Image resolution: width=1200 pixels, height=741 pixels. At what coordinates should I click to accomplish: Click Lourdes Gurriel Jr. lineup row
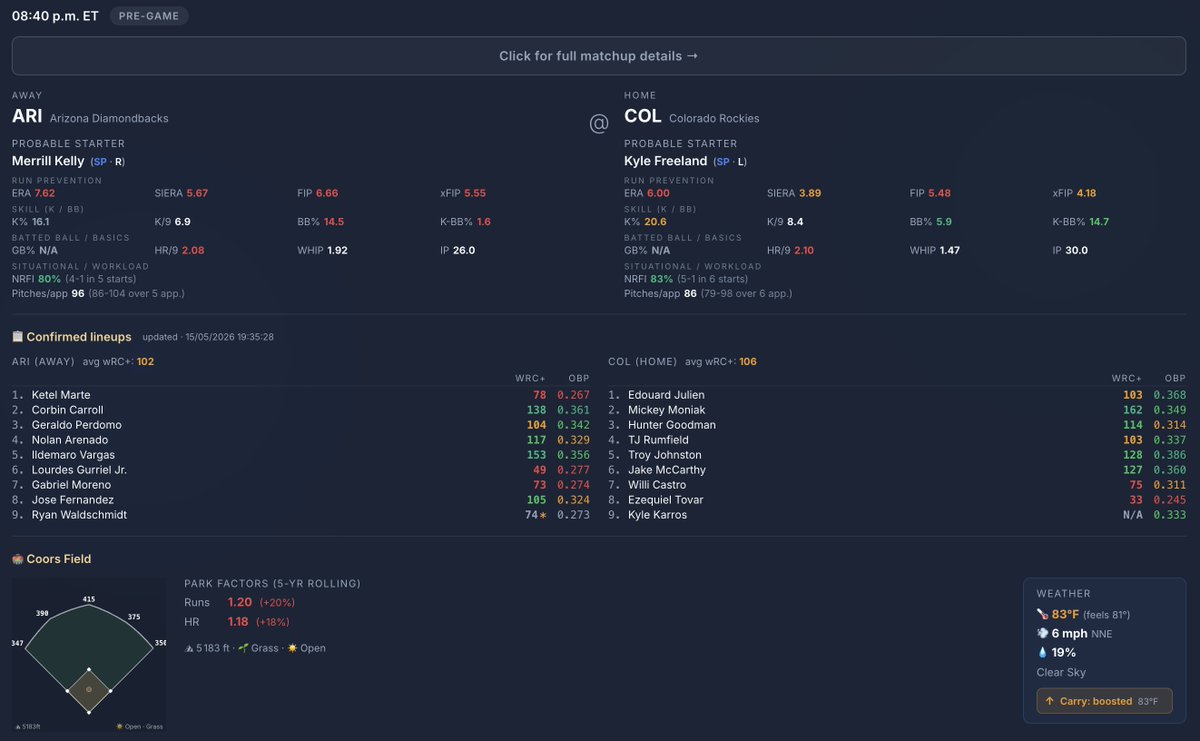coord(301,470)
